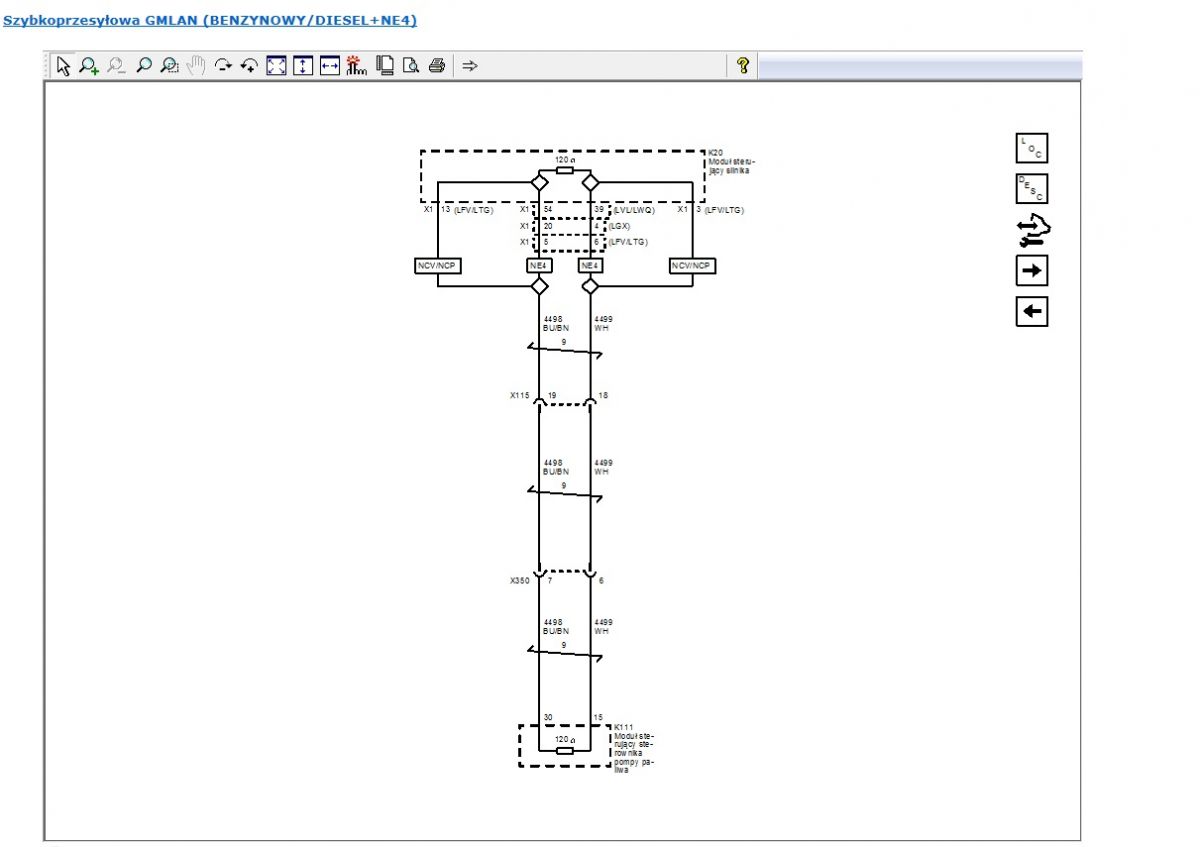Screen dimensions: 1200x847
Task: Click the left NE4 option box
Action: pyautogui.click(x=539, y=266)
